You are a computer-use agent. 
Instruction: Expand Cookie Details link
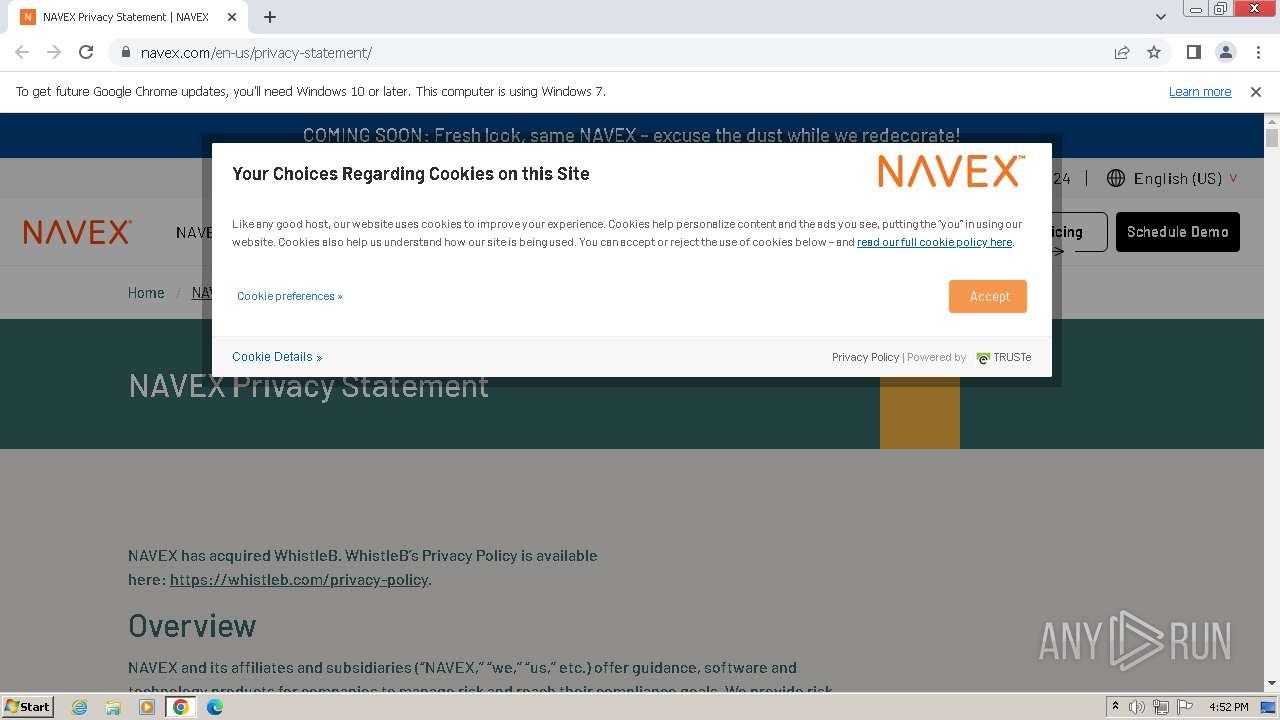click(x=277, y=357)
